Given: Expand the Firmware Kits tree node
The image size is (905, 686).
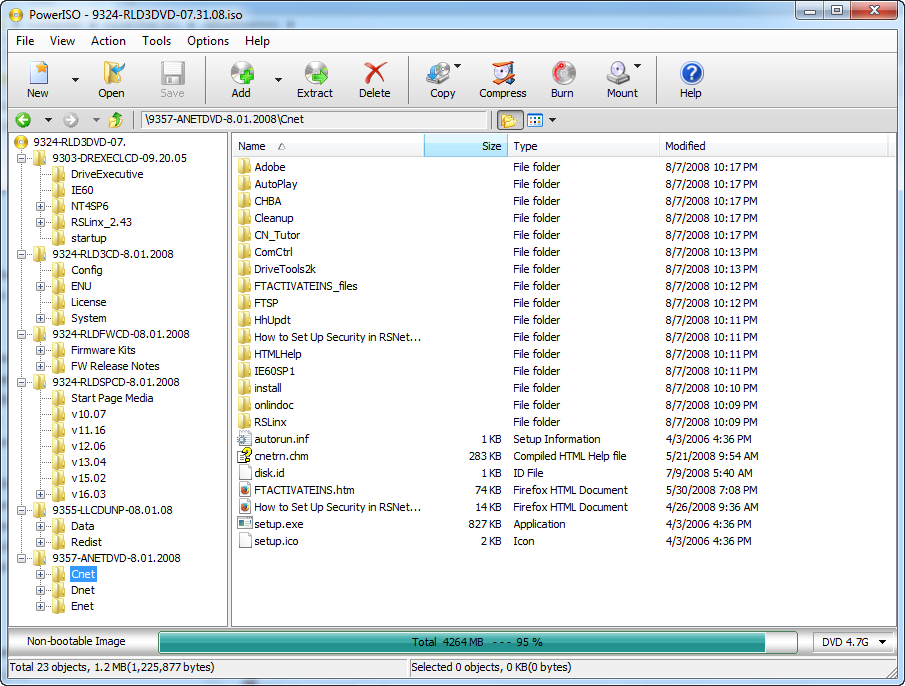Looking at the screenshot, I should click(40, 350).
